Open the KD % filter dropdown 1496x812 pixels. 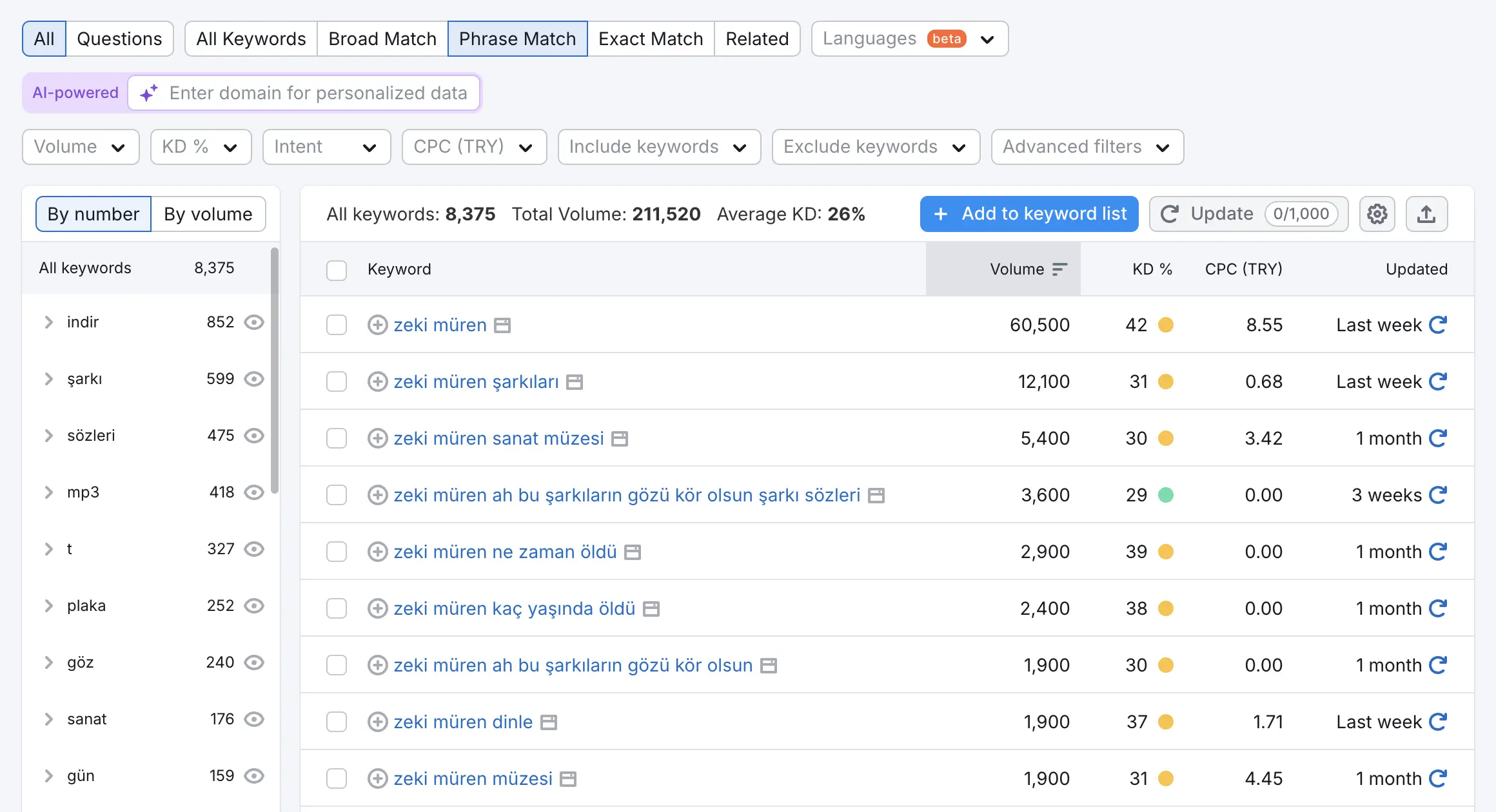(201, 147)
